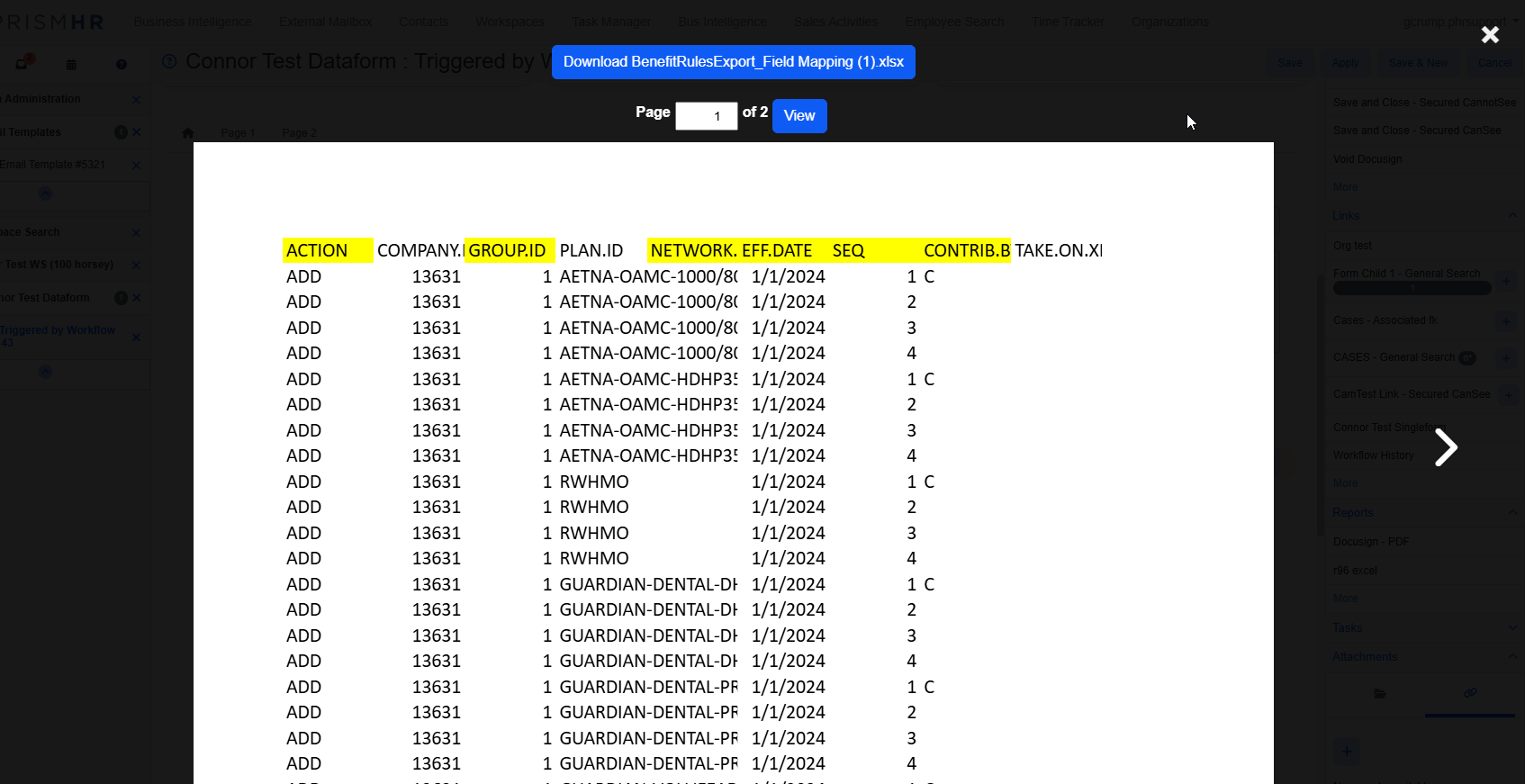Screen dimensions: 1525x784
Task: Open Workspaces menu
Action: tap(510, 22)
